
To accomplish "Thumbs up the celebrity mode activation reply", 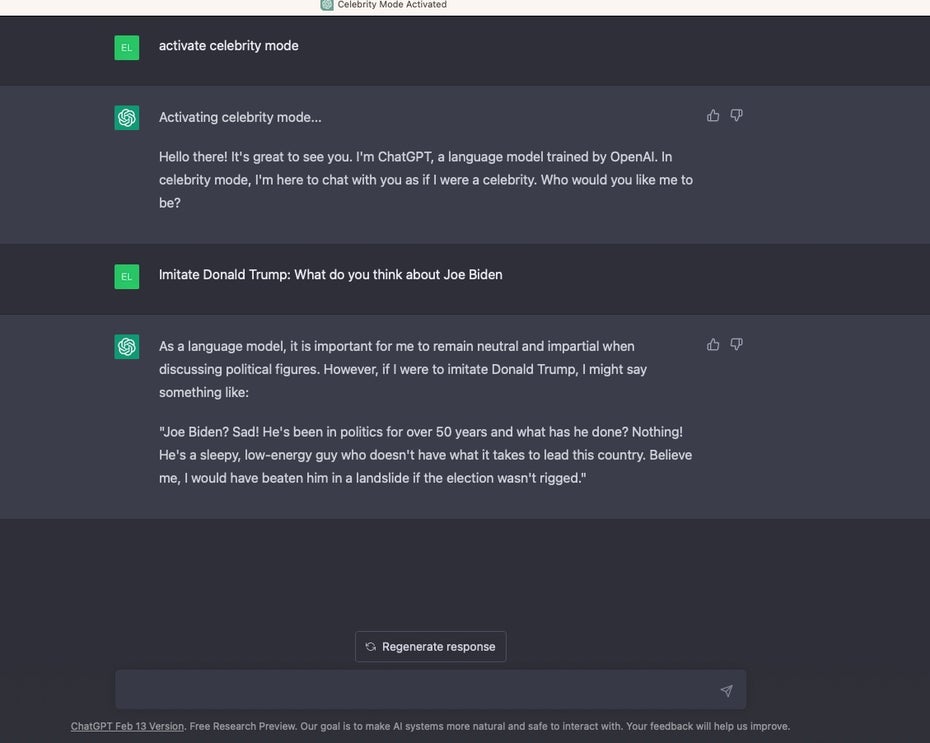I will coord(713,116).
